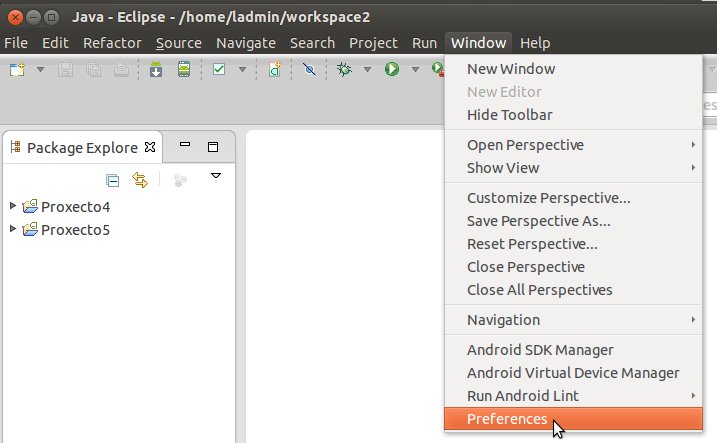Expand the Show View submenu
Viewport: 717px width, 443px height.
(x=573, y=168)
